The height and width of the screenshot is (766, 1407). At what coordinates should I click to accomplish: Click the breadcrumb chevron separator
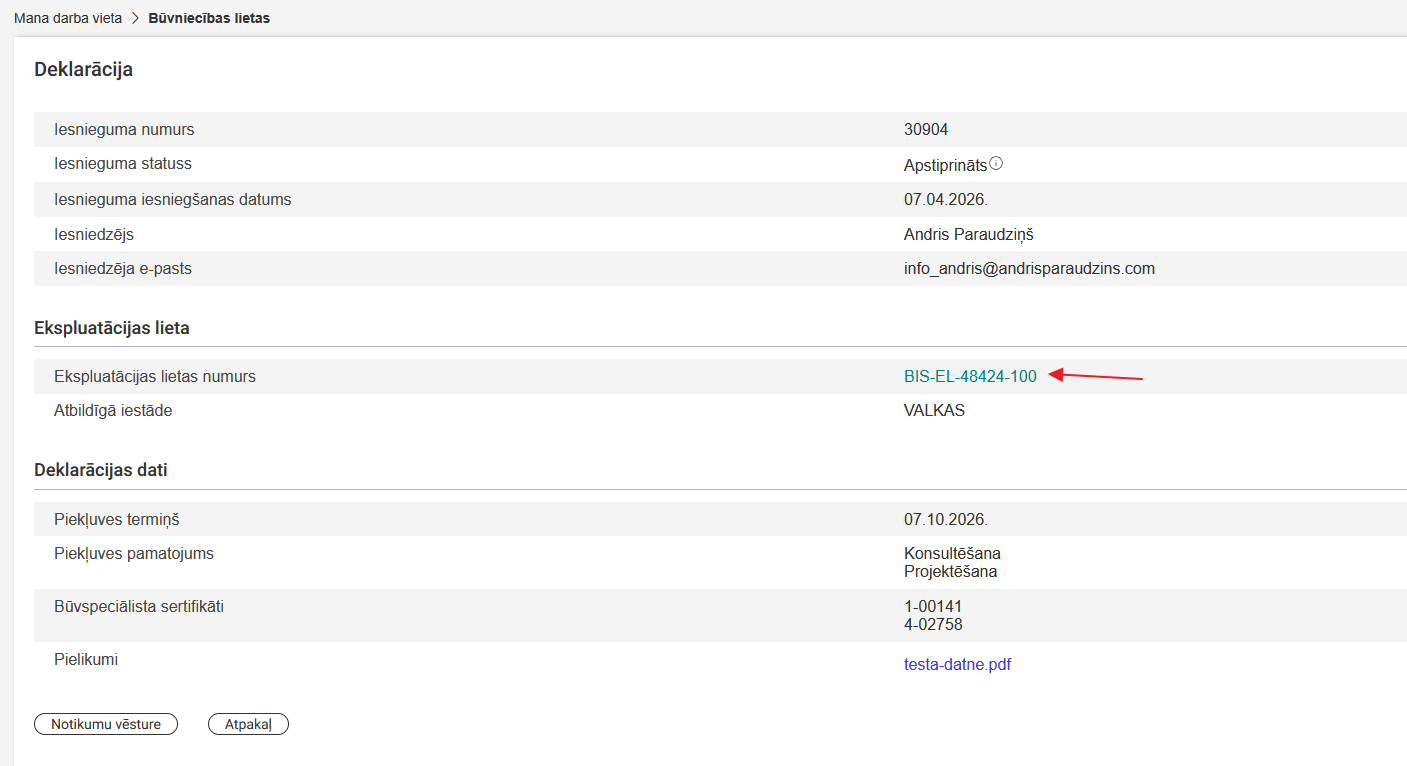point(135,18)
